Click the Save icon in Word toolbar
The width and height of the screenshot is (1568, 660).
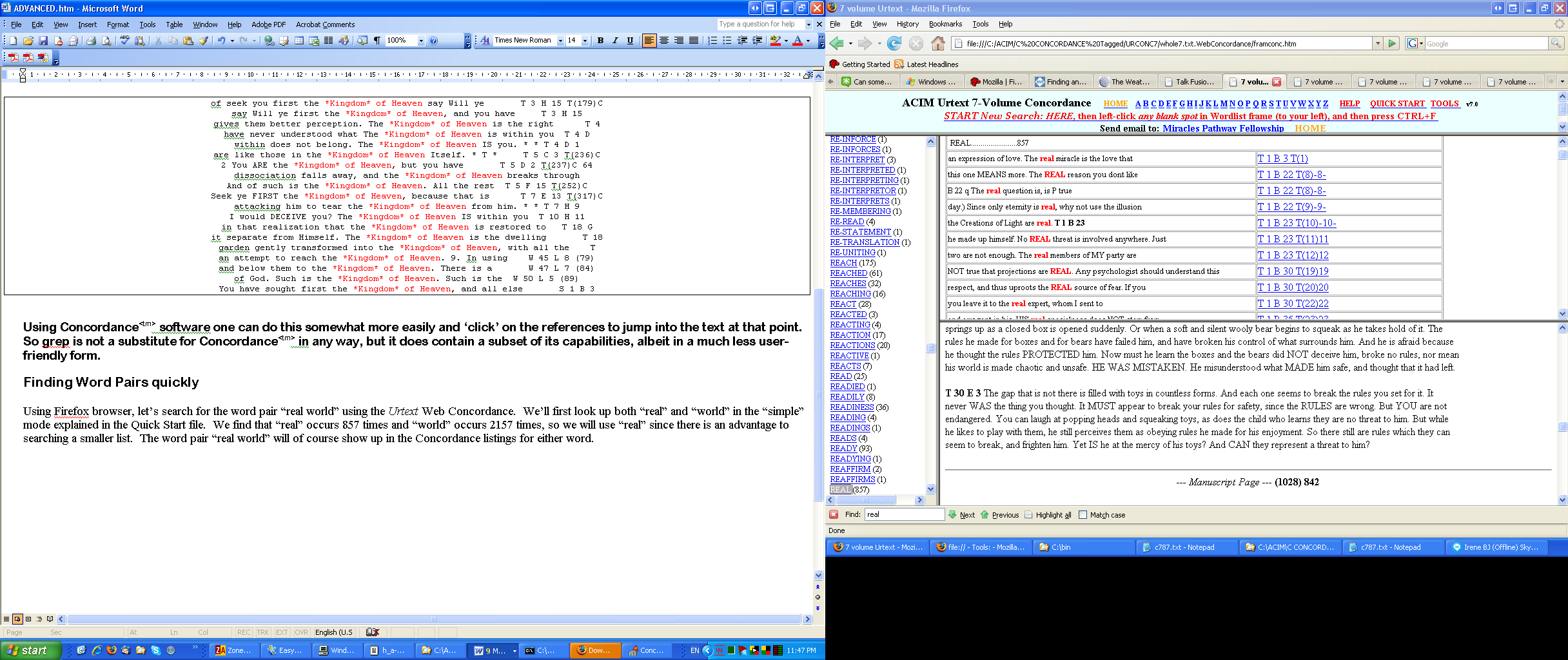pyautogui.click(x=43, y=41)
